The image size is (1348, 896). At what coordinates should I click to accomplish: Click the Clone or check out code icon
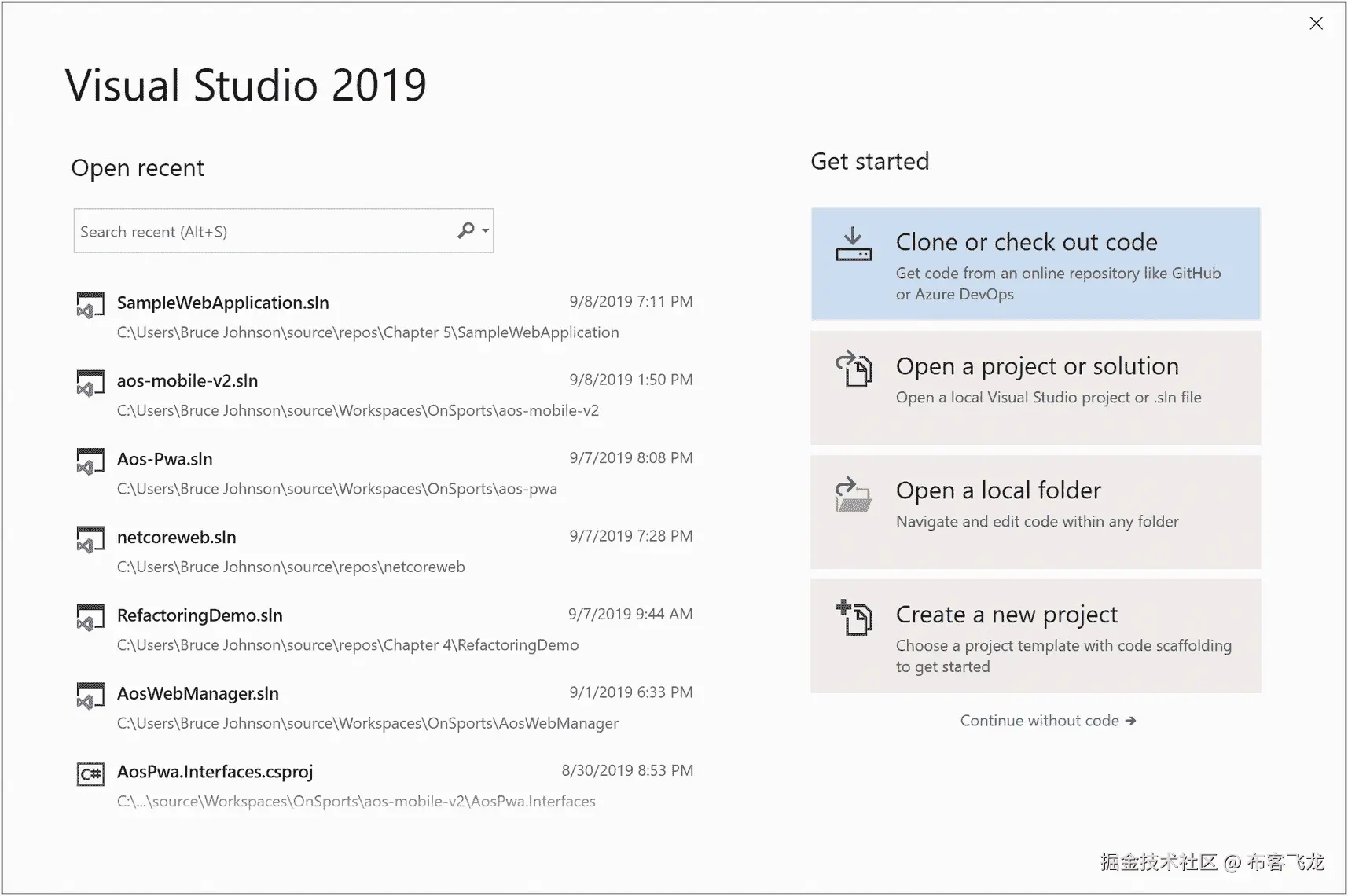click(x=853, y=244)
